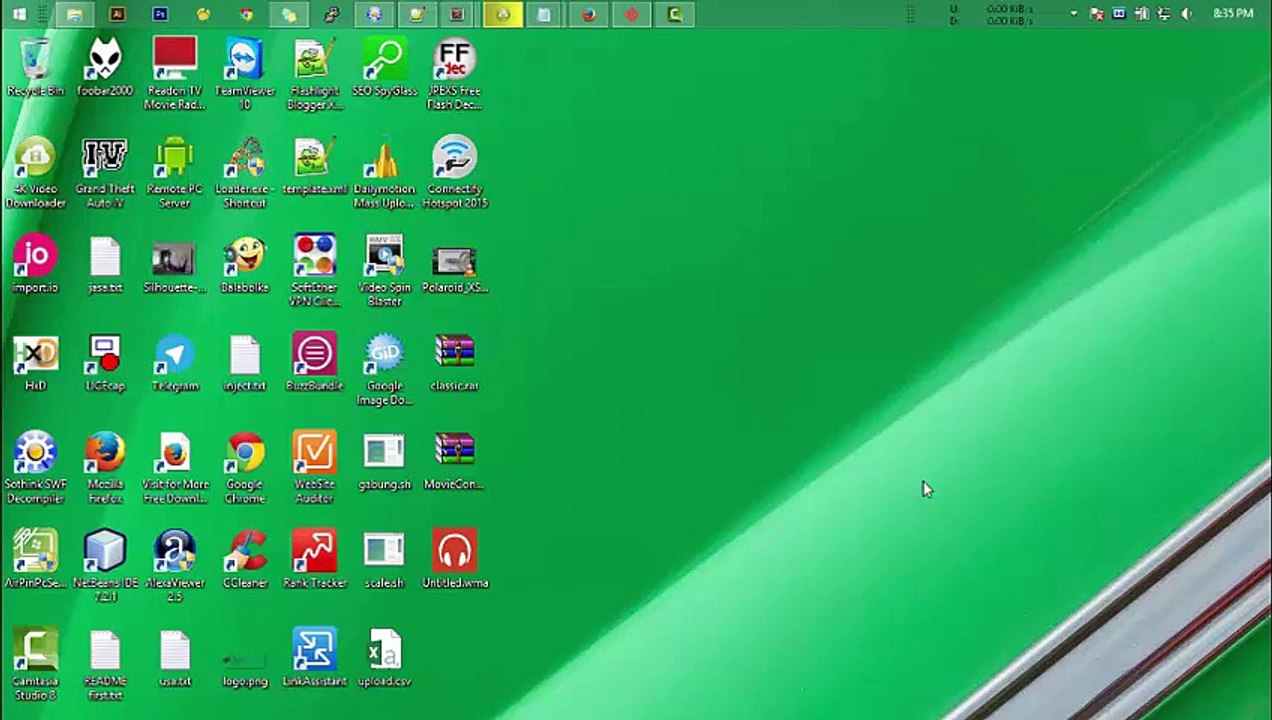1272x720 pixels.
Task: Open Adobe Illustrator from the taskbar
Action: tap(117, 14)
